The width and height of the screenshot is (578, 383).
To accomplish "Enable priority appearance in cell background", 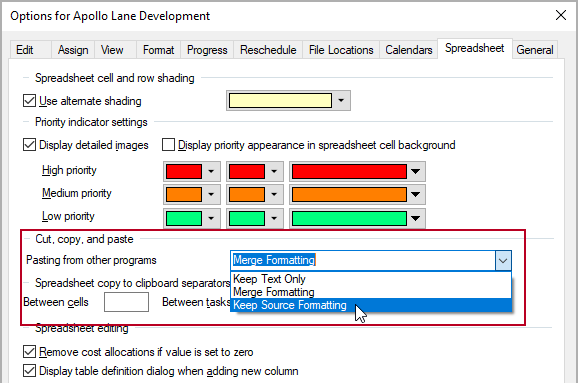I will click(x=168, y=145).
